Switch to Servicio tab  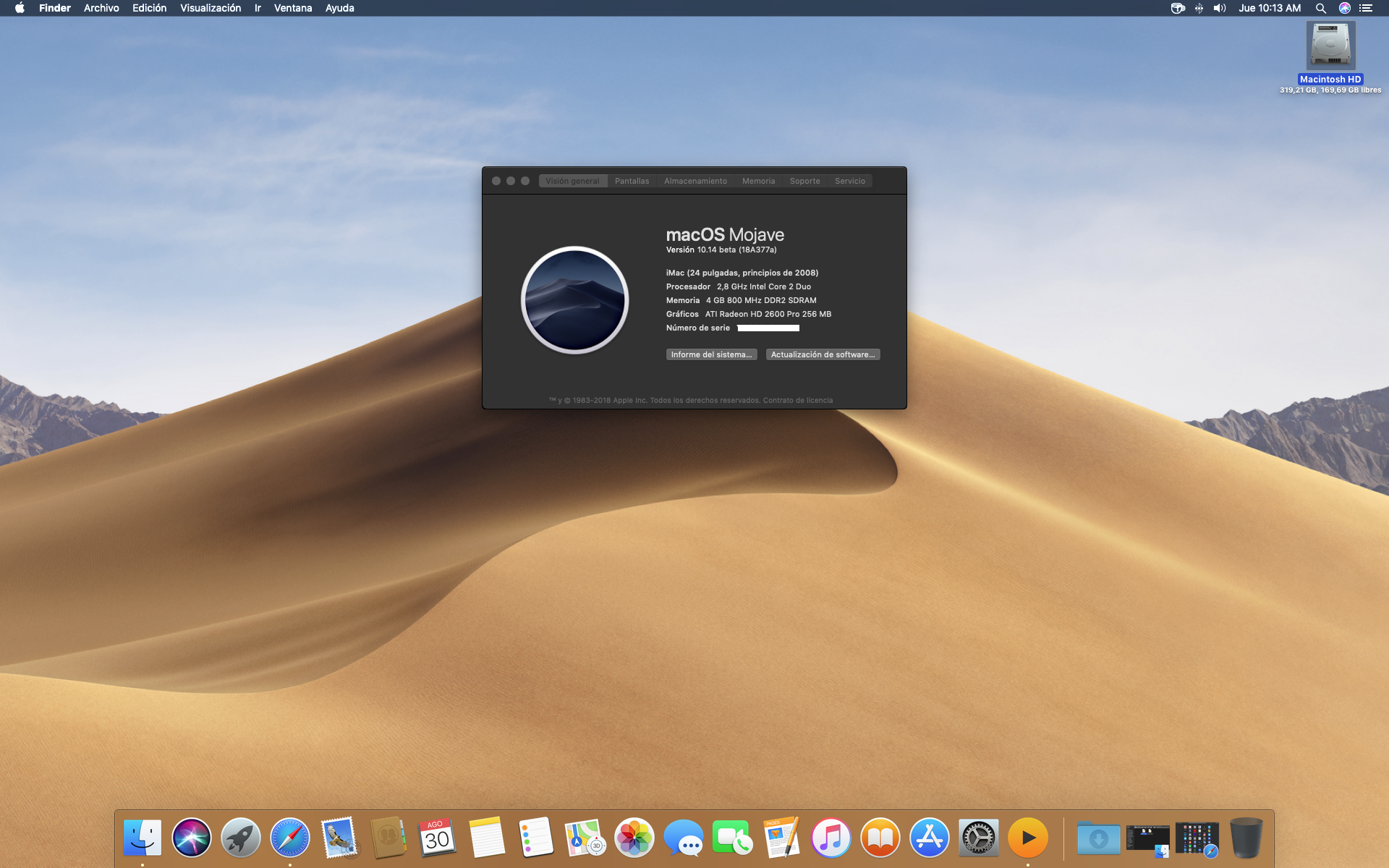pos(850,181)
